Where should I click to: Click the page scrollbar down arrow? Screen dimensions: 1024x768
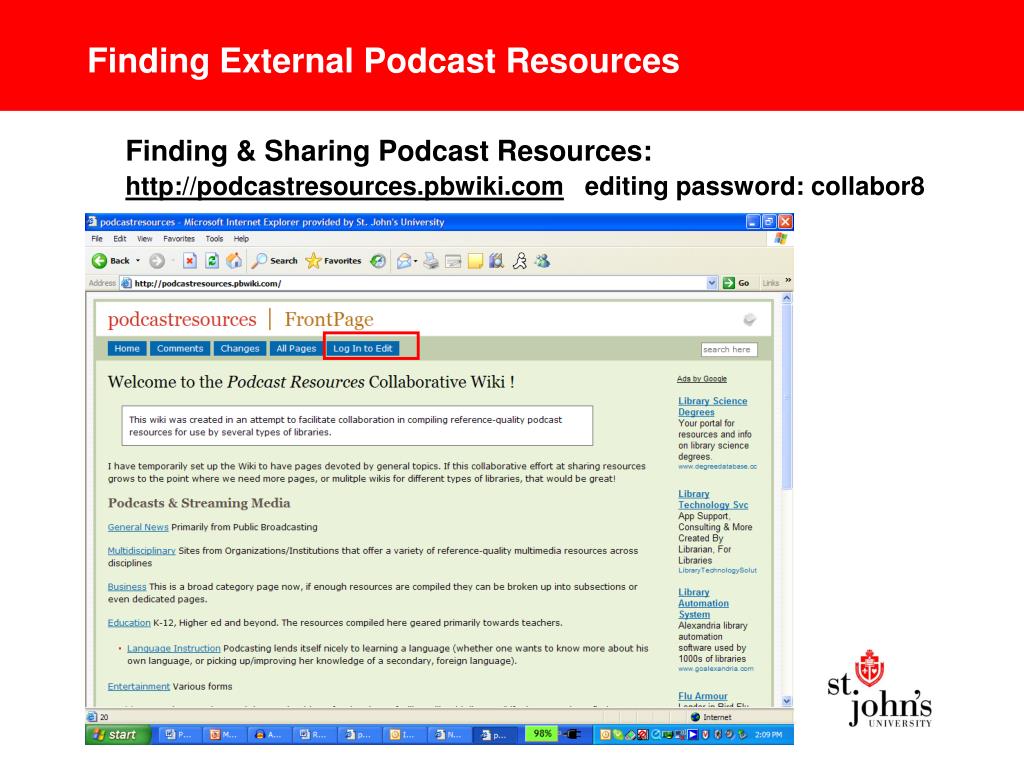coord(787,701)
